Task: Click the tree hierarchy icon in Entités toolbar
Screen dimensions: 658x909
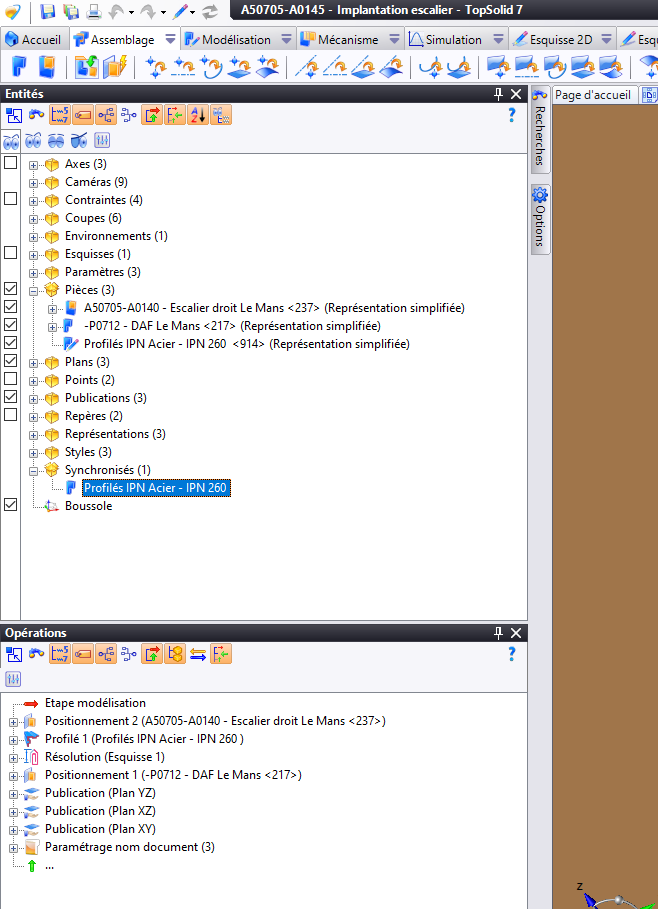Action: pyautogui.click(x=106, y=115)
